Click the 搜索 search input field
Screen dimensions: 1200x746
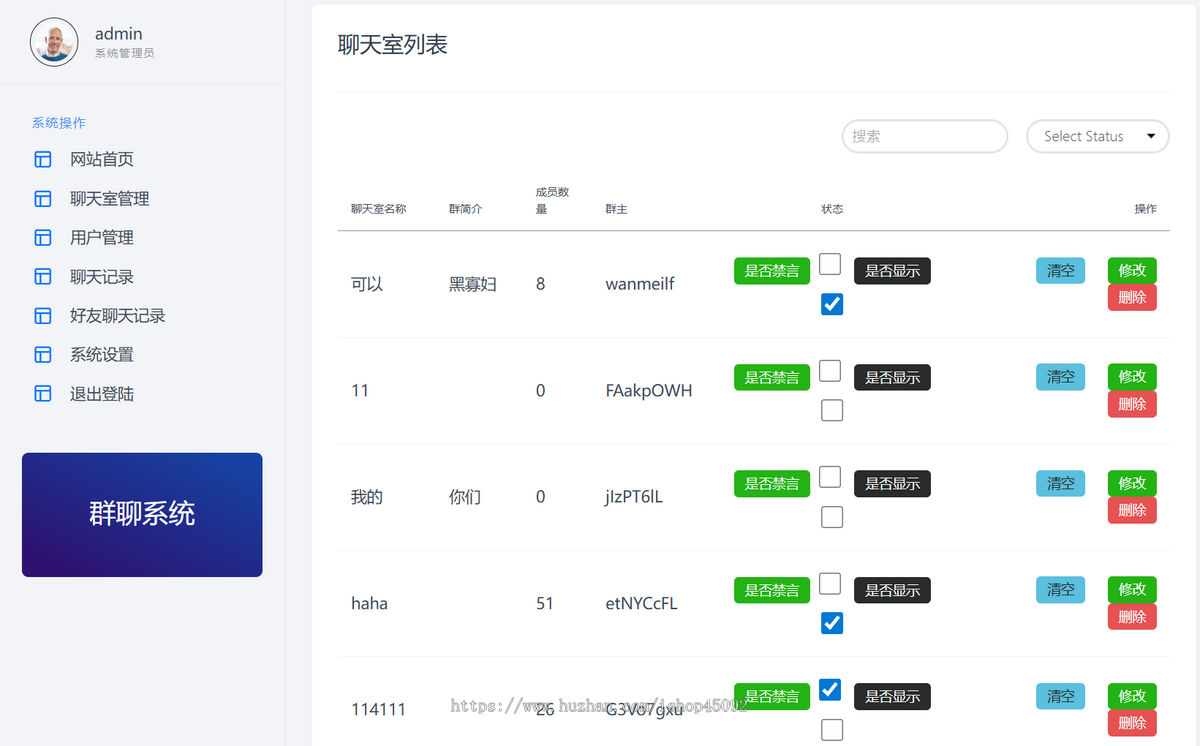point(925,136)
